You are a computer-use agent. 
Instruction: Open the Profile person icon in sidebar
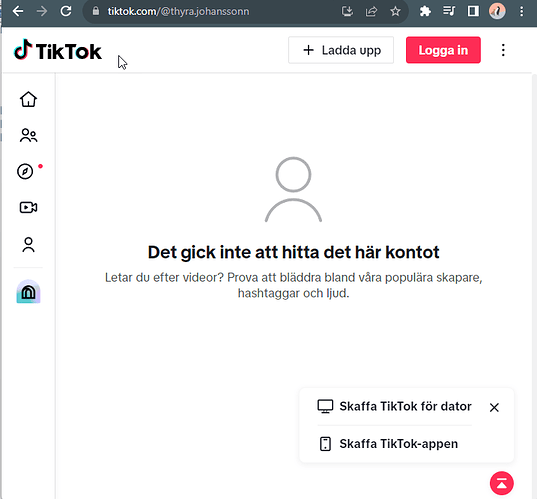(28, 245)
